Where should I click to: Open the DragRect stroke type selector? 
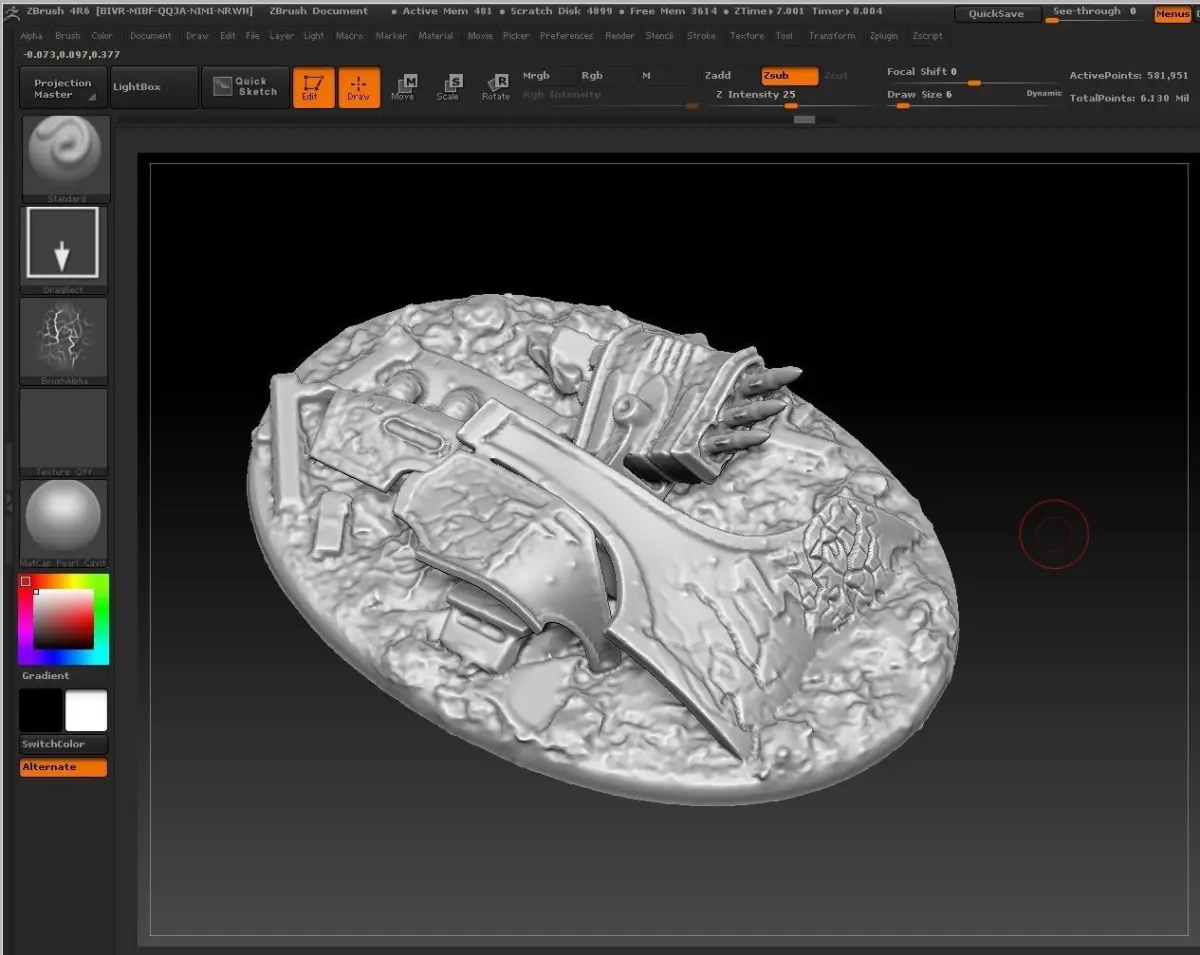[x=64, y=249]
